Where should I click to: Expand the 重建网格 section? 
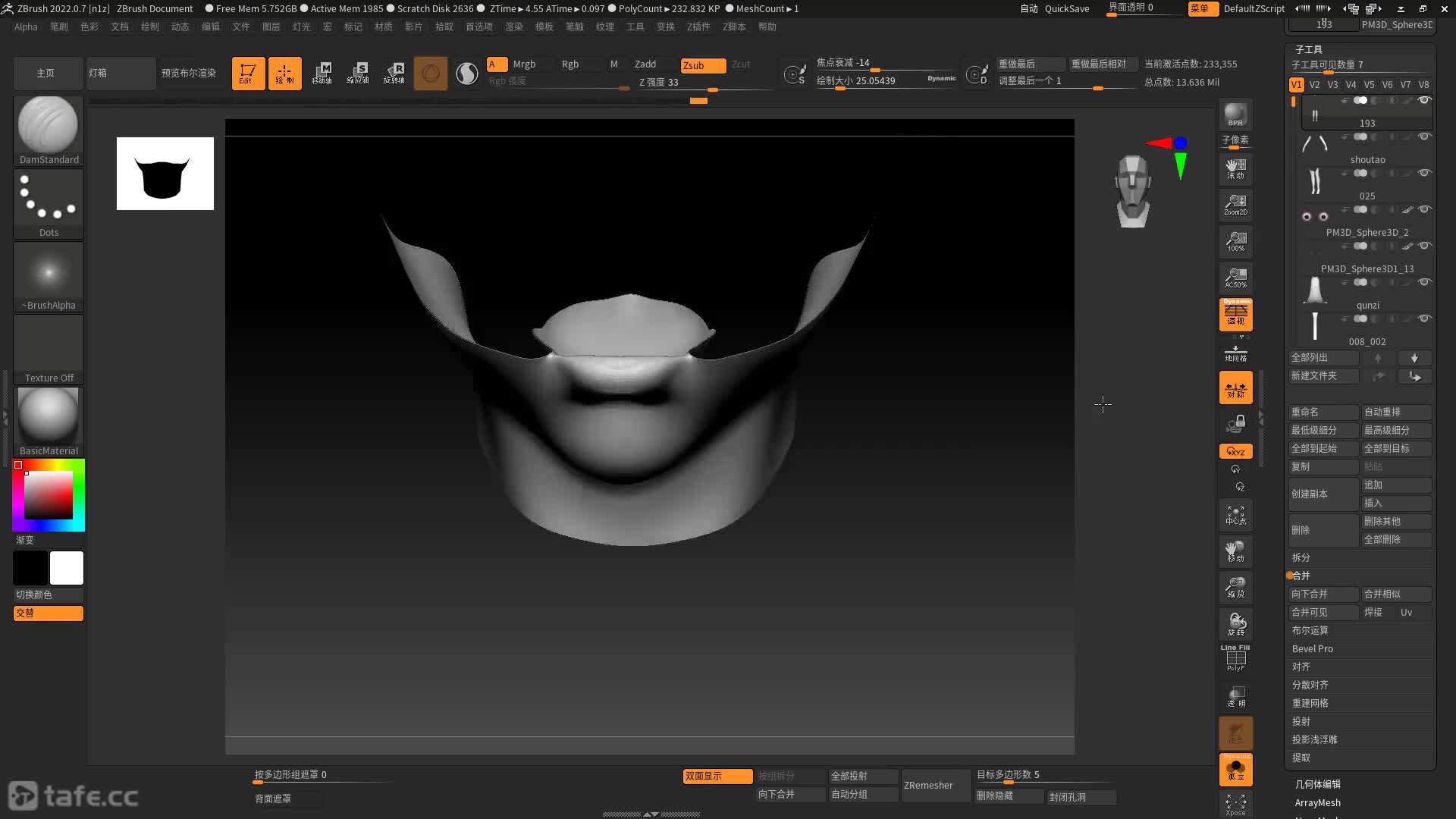(1310, 703)
